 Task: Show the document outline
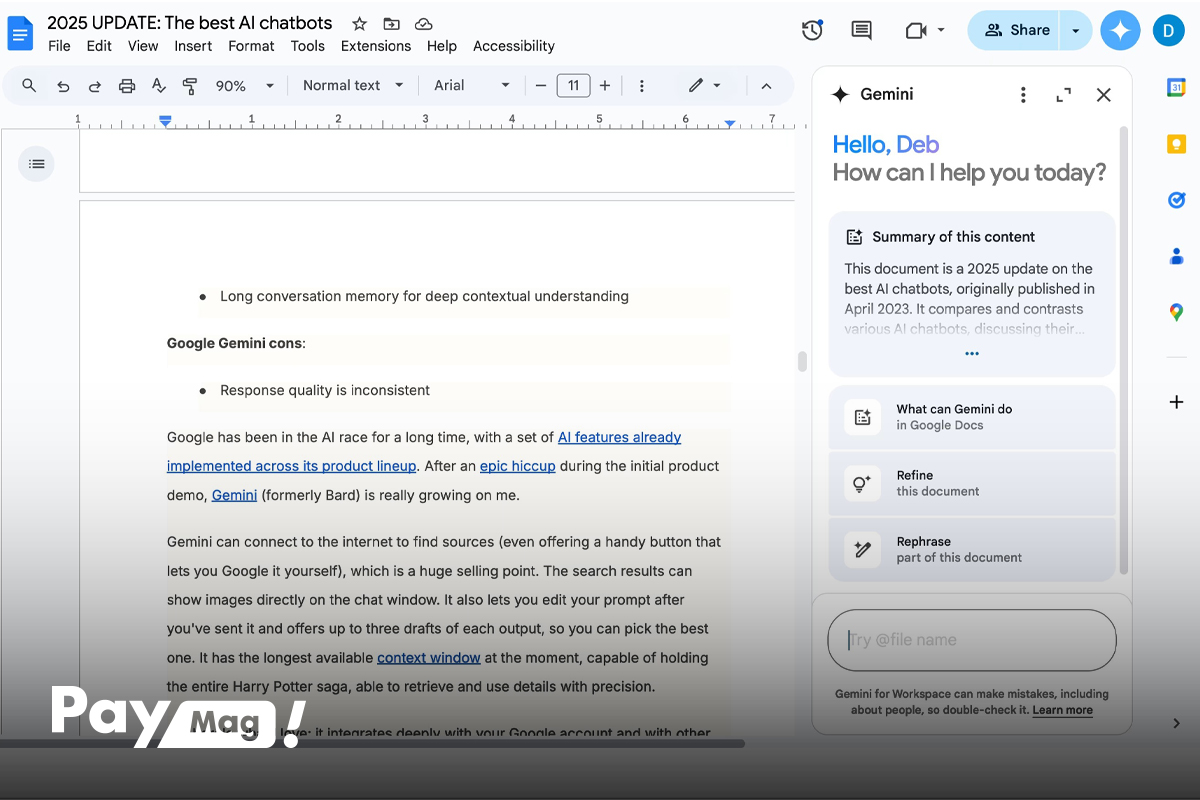tap(37, 164)
